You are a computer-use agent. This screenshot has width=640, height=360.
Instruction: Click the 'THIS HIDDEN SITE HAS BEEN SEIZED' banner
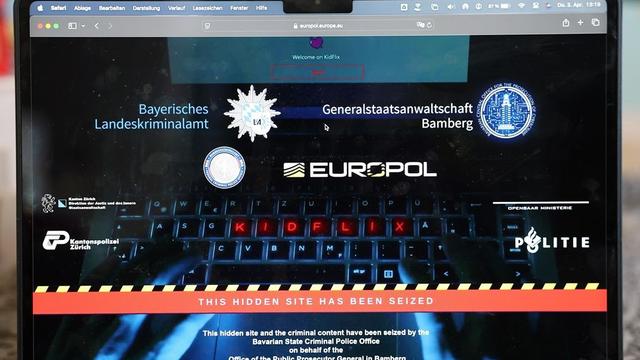(320, 301)
